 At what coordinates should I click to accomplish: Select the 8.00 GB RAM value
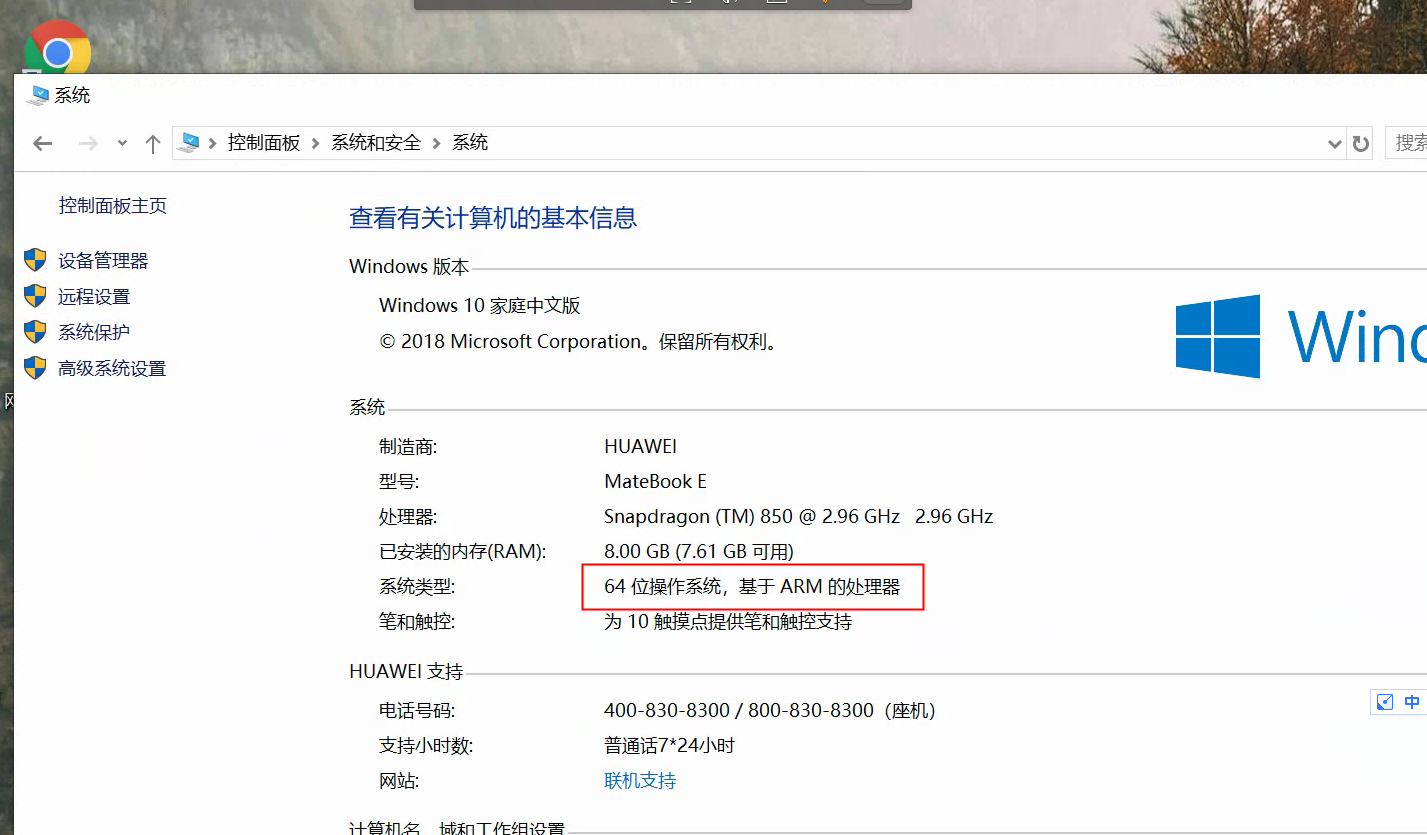click(699, 552)
